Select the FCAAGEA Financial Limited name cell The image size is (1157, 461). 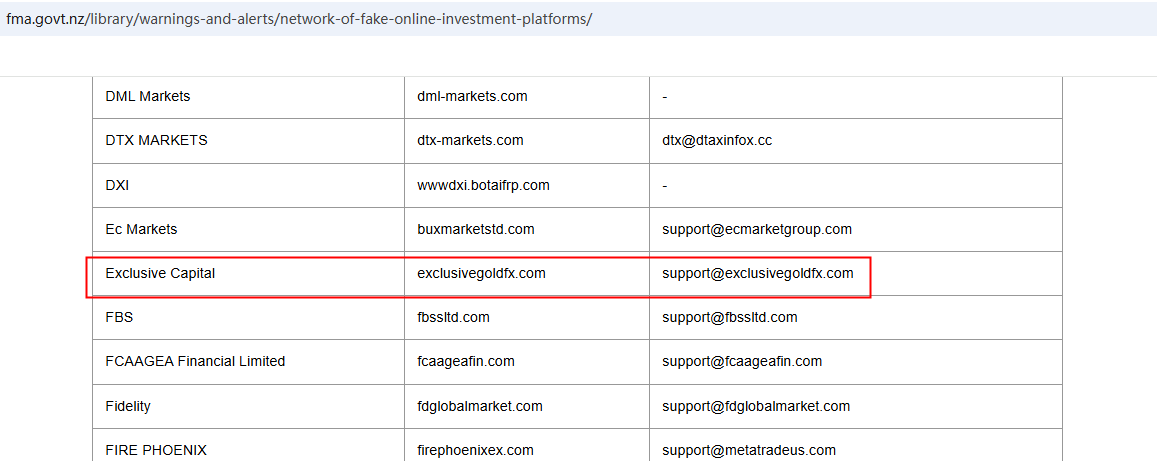pyautogui.click(x=249, y=361)
